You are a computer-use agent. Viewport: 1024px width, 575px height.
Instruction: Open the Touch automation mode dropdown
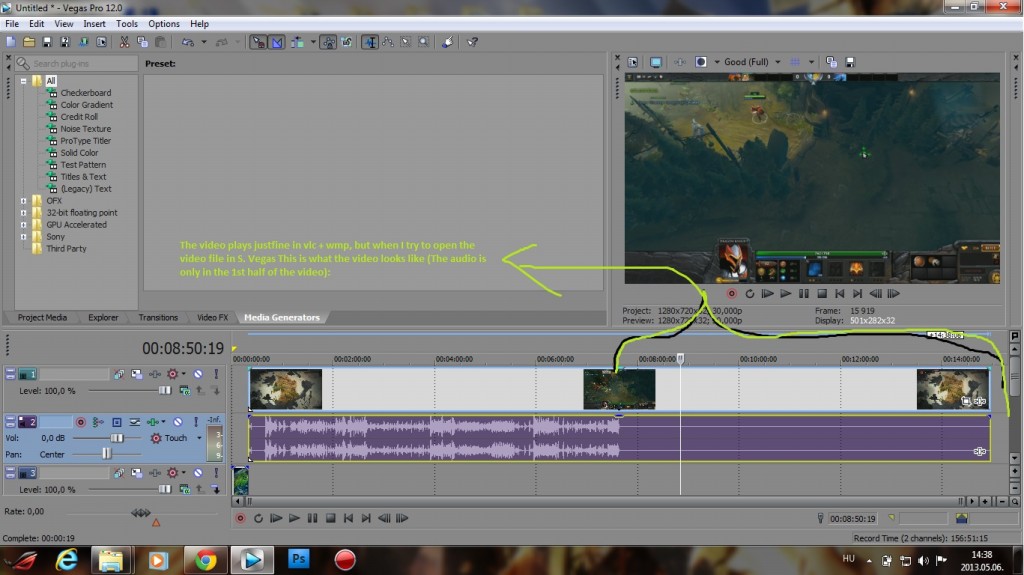point(199,438)
